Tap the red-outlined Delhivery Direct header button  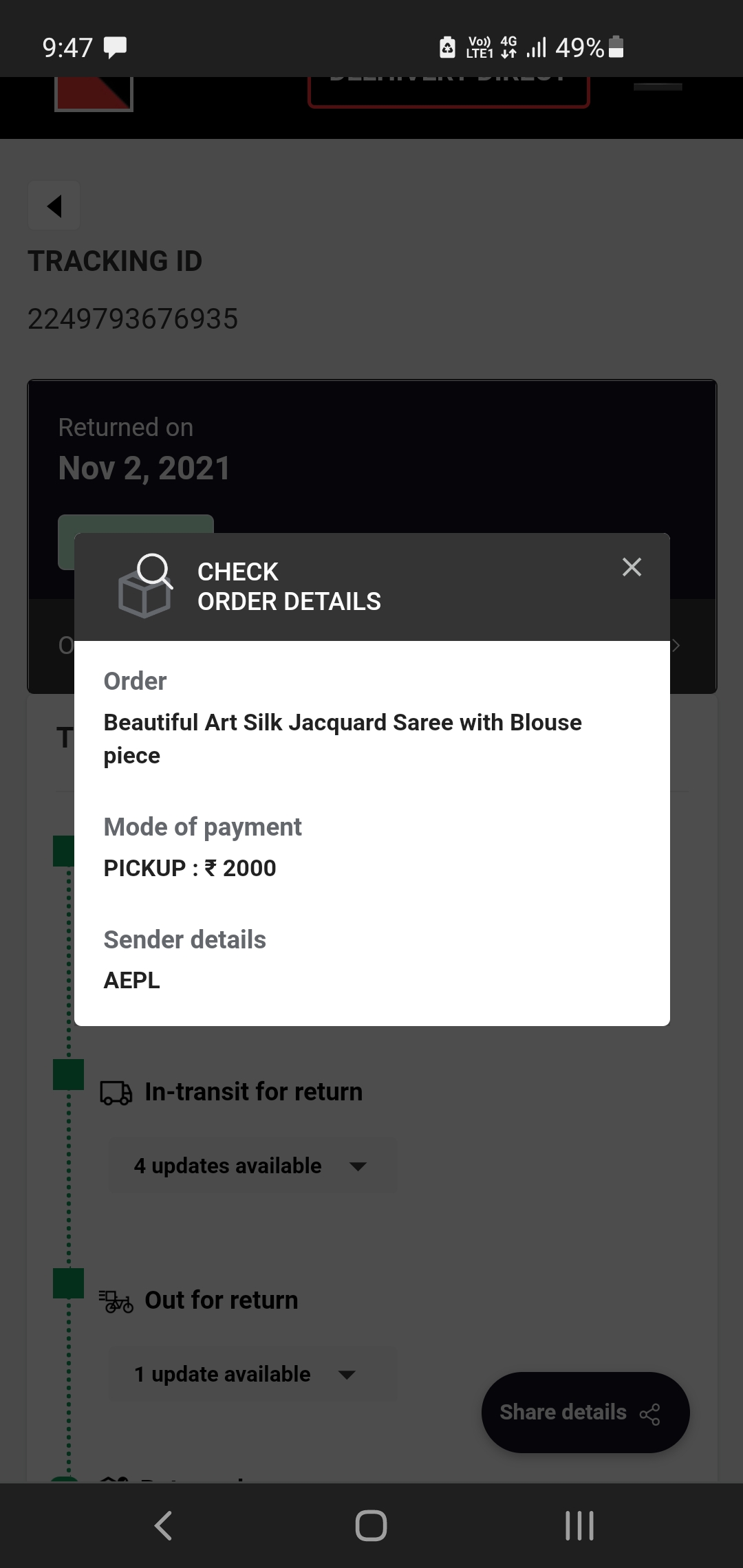(x=449, y=91)
